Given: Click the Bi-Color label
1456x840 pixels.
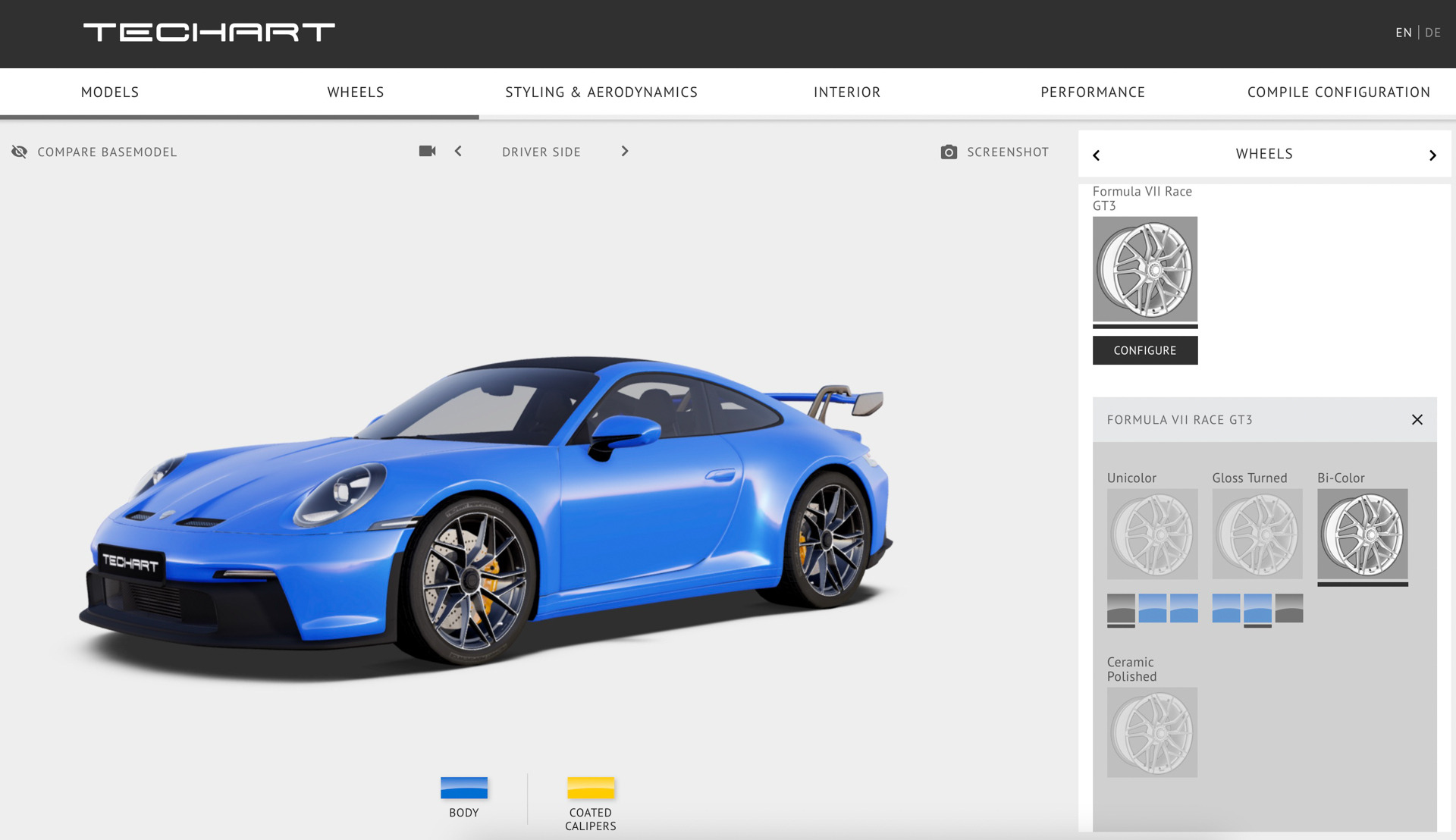Looking at the screenshot, I should tap(1341, 478).
